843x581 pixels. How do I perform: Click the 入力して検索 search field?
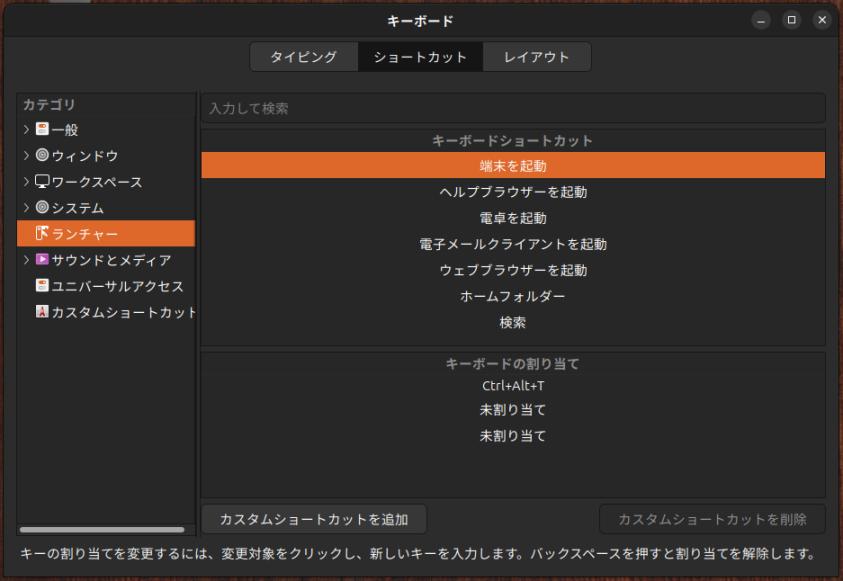click(513, 108)
